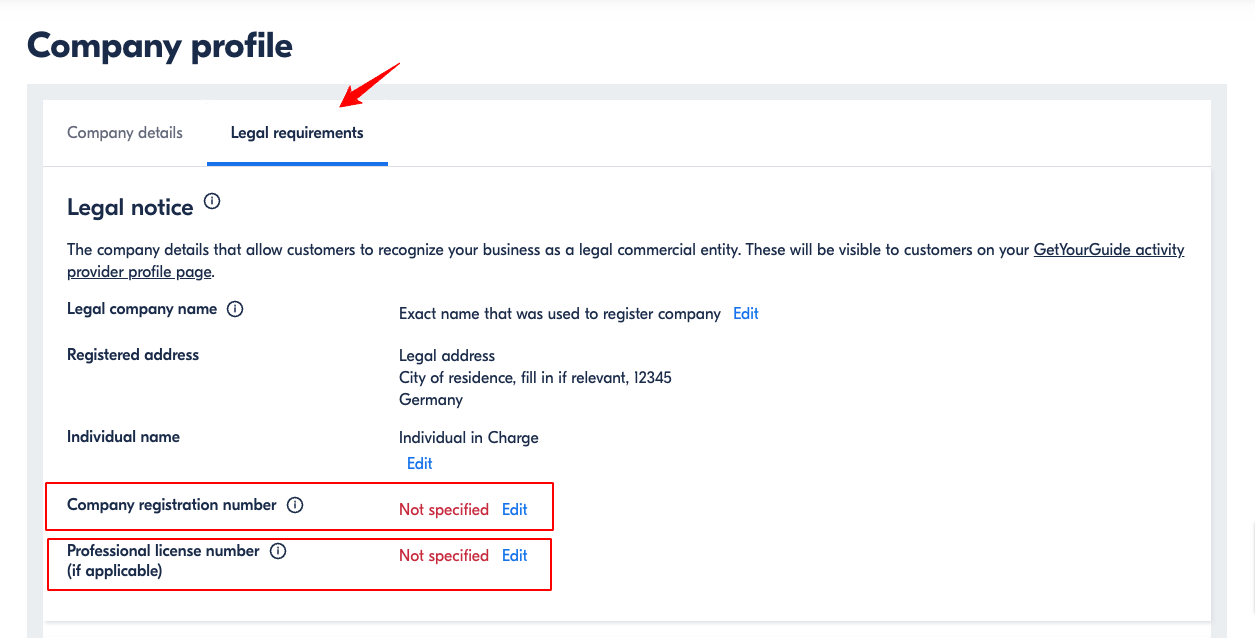Click the Company profile page heading
Image resolution: width=1255 pixels, height=638 pixels.
click(x=160, y=45)
